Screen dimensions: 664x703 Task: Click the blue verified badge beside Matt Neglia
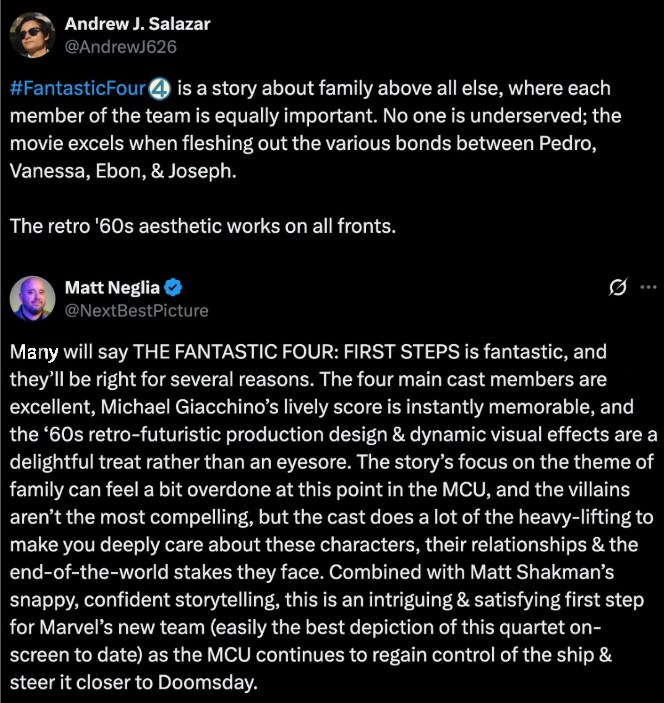tap(173, 287)
